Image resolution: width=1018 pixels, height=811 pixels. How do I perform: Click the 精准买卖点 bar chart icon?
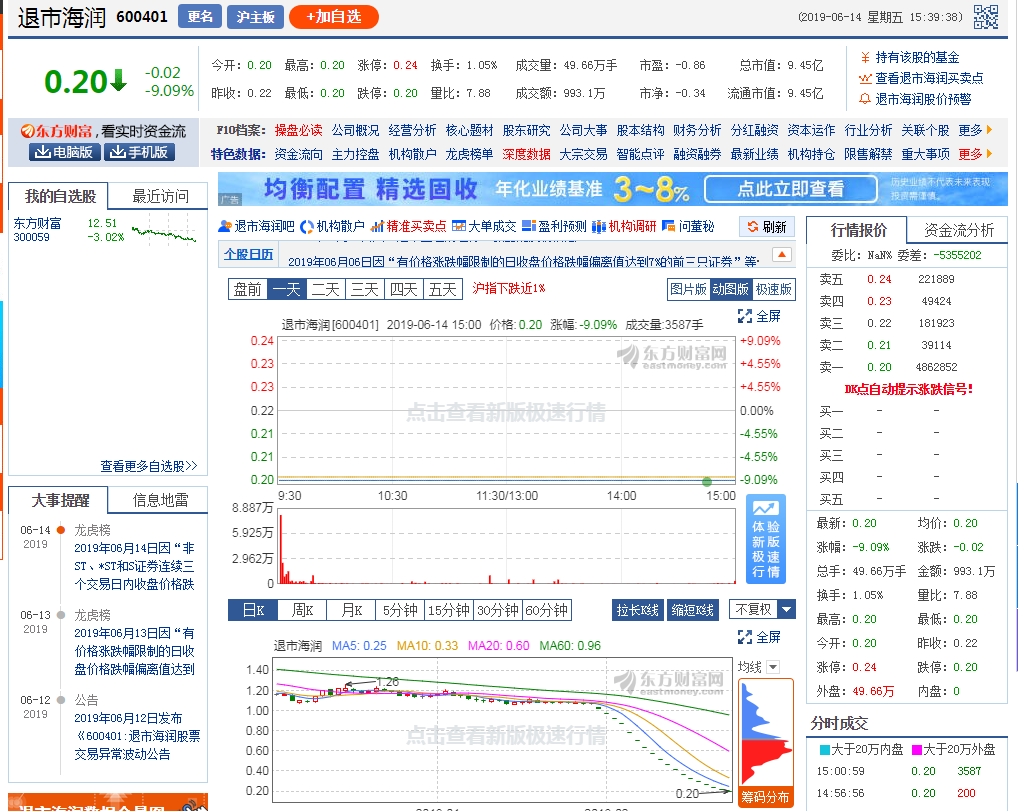click(x=377, y=226)
